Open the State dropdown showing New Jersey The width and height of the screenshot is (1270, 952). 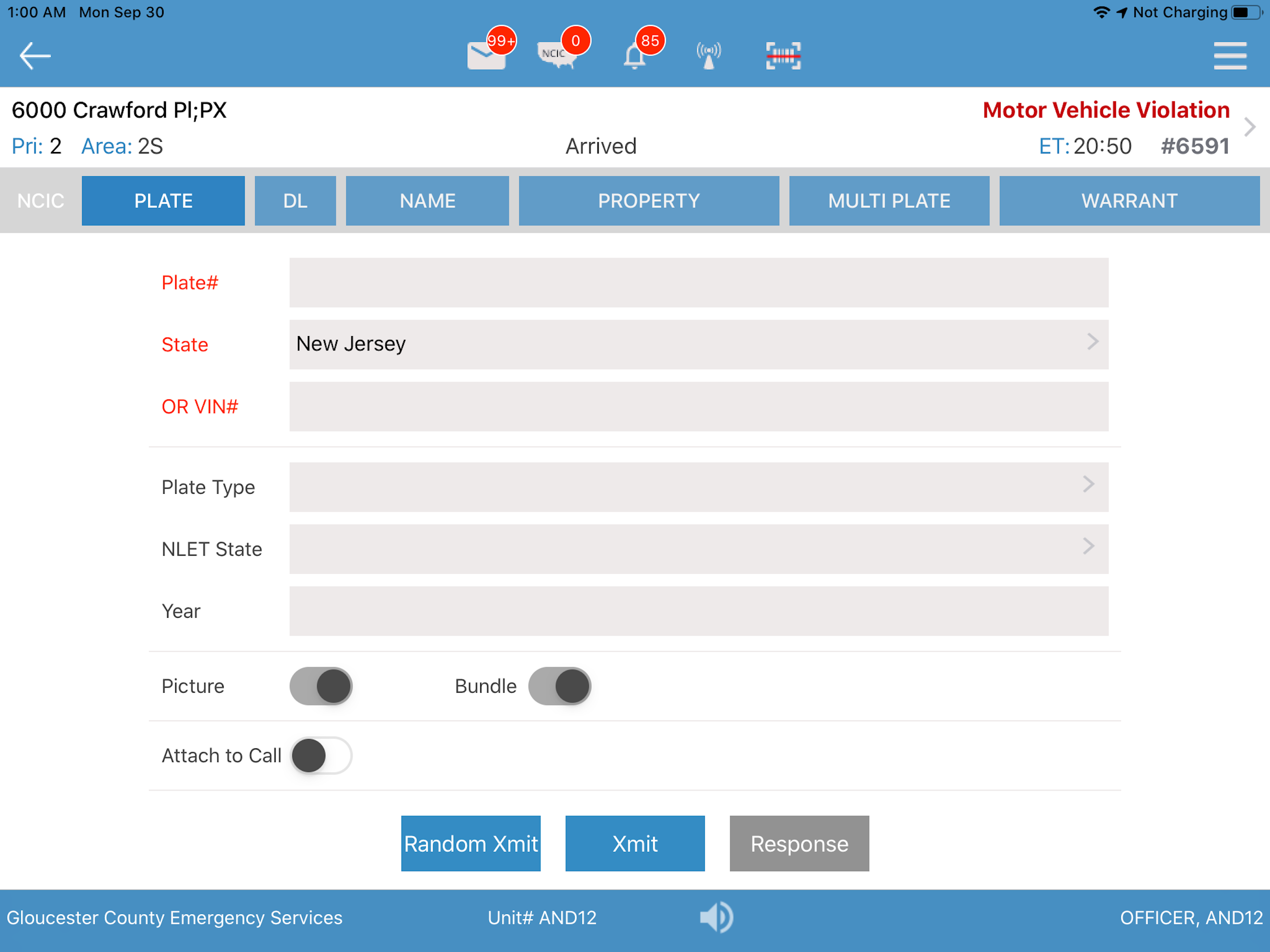click(x=698, y=344)
